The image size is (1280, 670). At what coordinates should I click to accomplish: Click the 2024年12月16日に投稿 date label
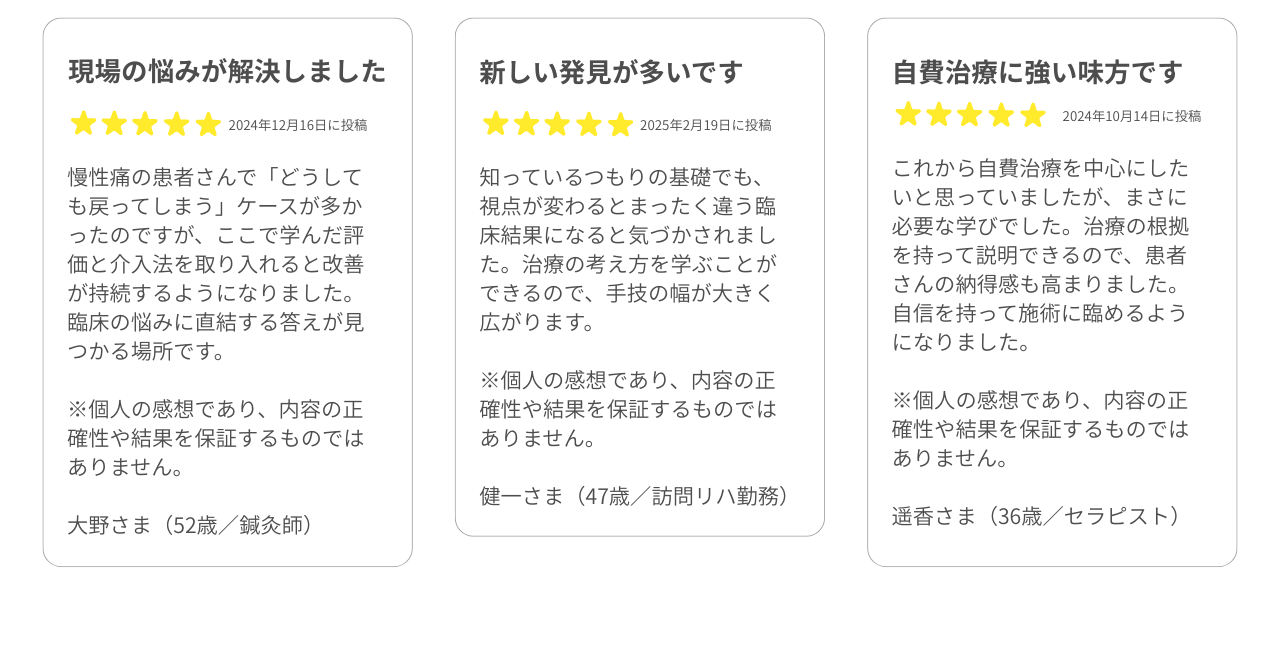298,125
